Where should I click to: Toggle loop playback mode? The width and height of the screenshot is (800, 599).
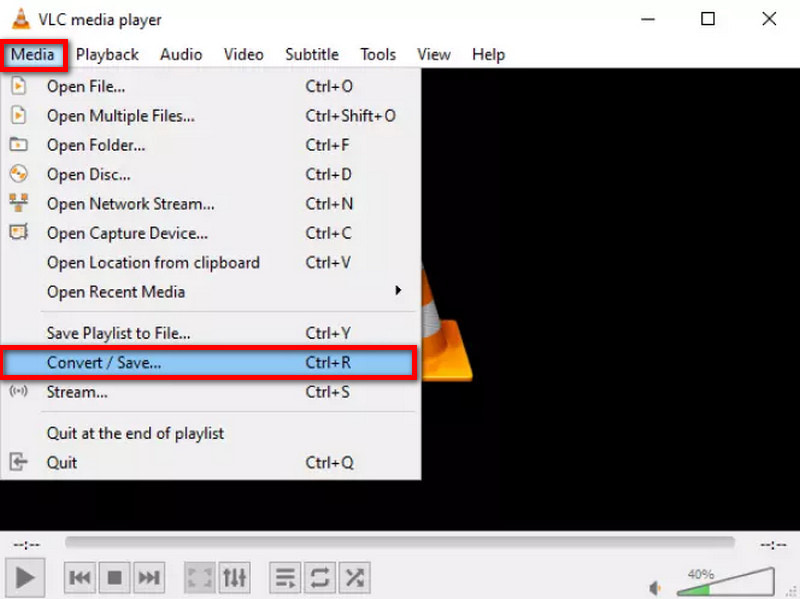coord(320,577)
